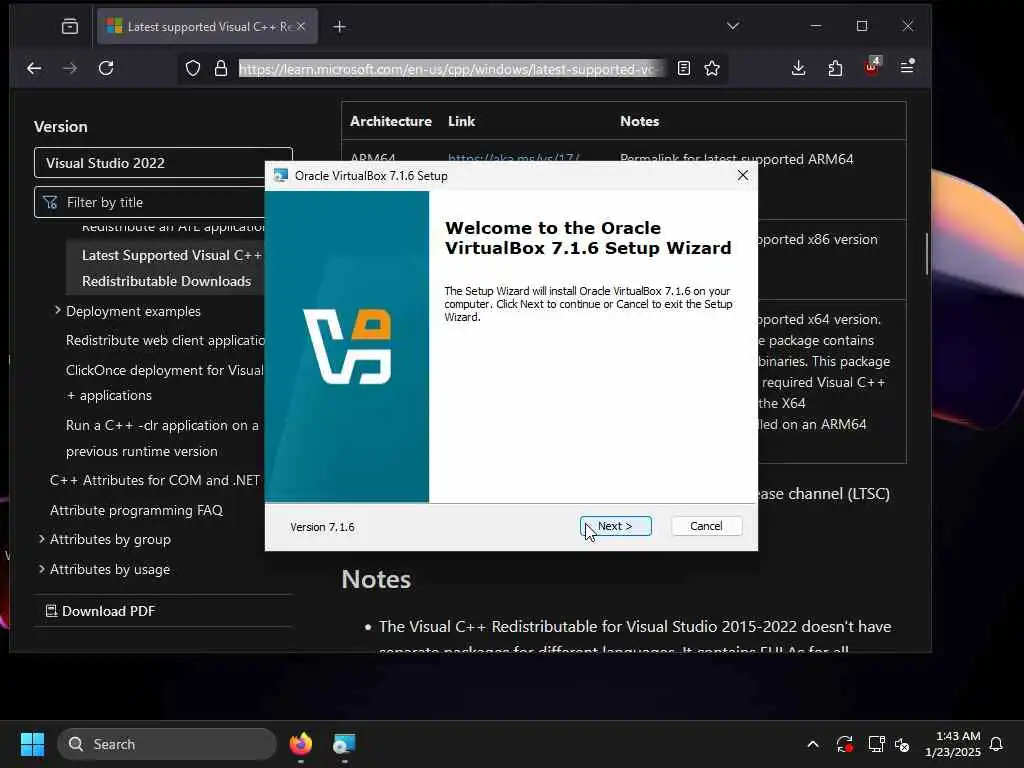Click the Version 7.1.6 label
The image size is (1024, 768).
click(322, 527)
